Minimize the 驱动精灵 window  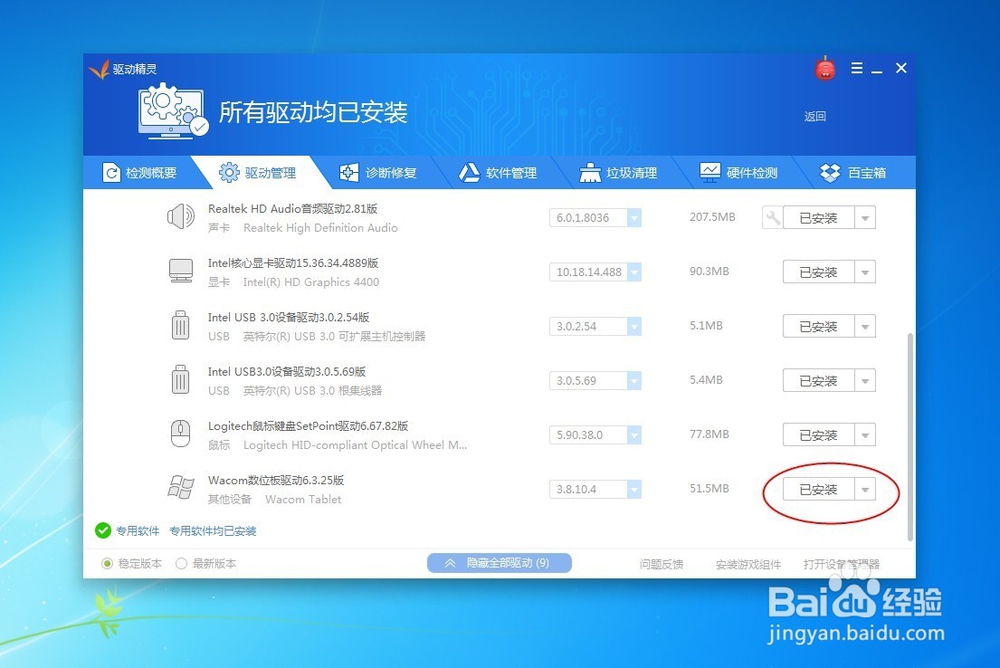click(877, 69)
